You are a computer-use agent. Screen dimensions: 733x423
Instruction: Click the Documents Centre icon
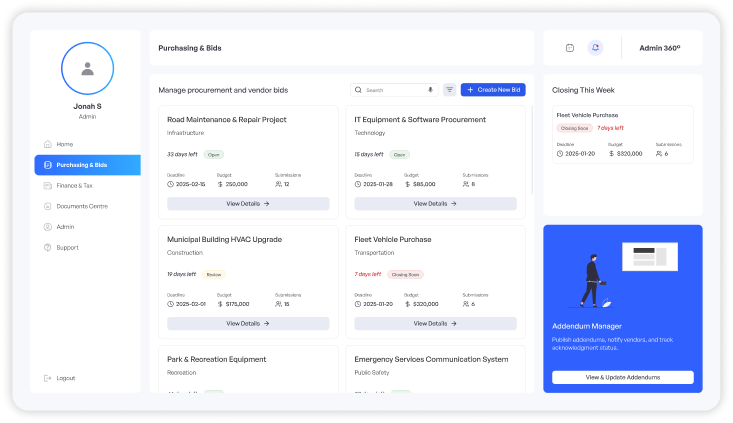coord(47,206)
